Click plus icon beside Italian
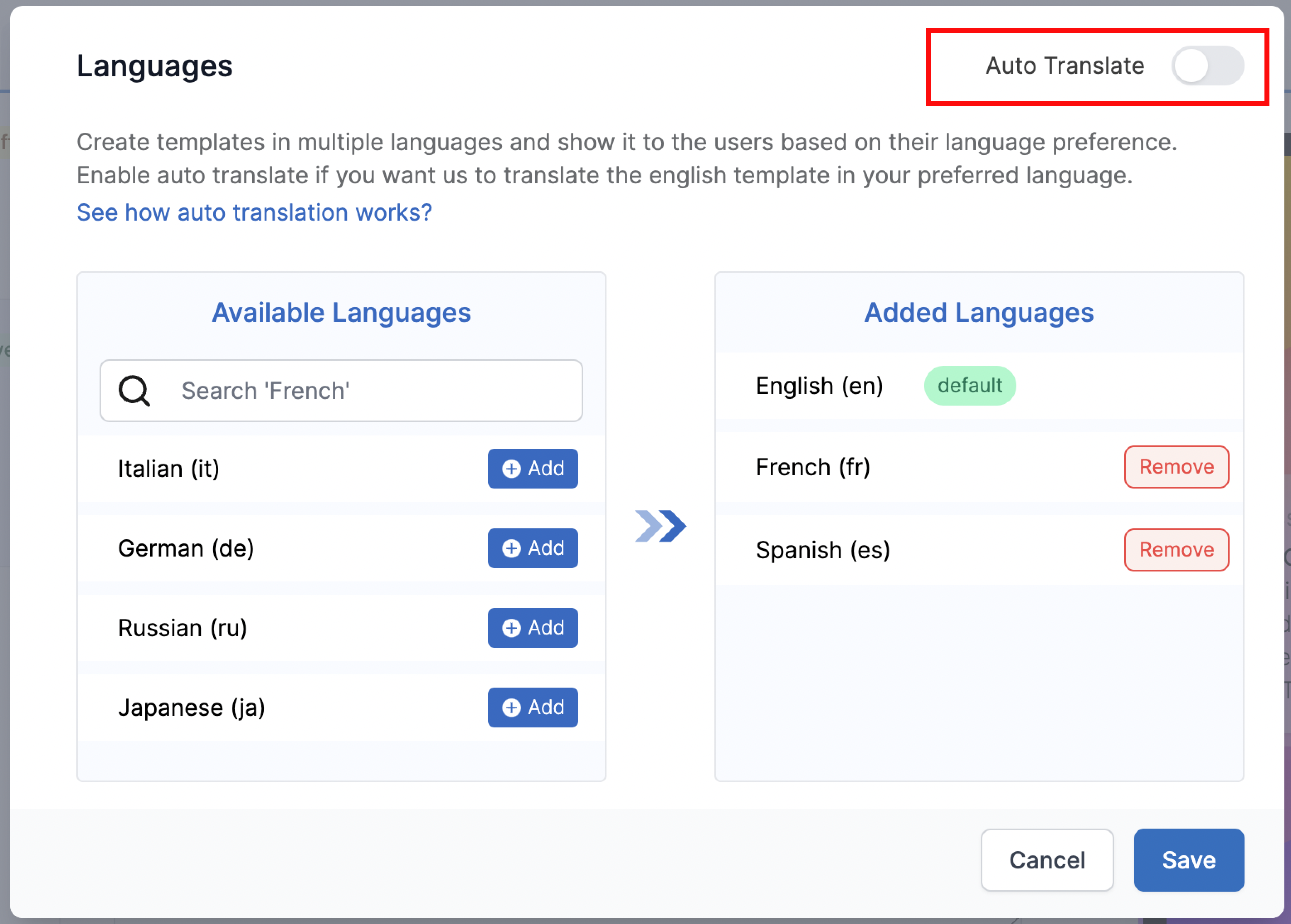 [512, 469]
